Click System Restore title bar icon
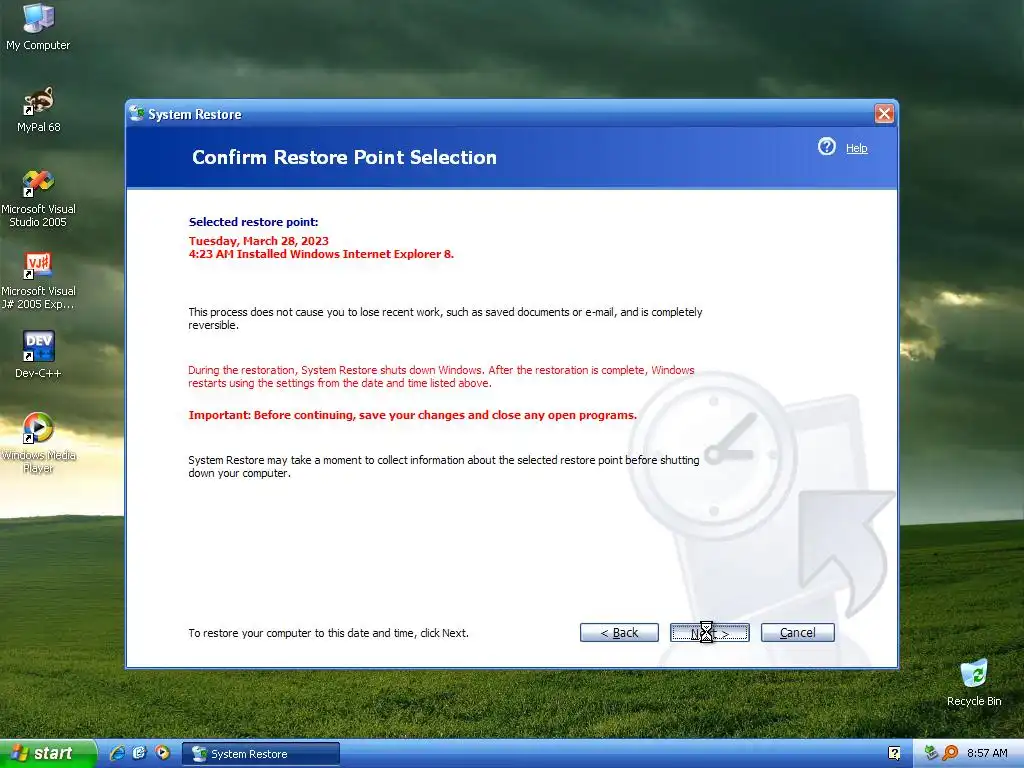1024x768 pixels. point(136,114)
